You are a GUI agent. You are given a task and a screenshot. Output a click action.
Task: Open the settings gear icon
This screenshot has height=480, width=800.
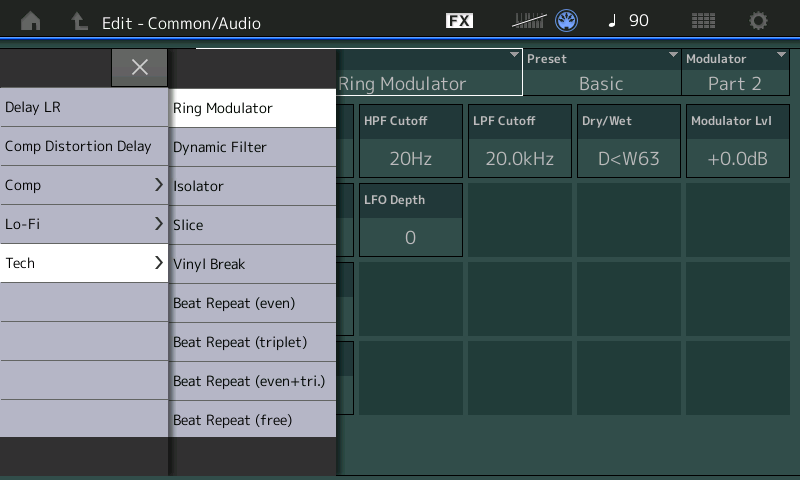[759, 21]
